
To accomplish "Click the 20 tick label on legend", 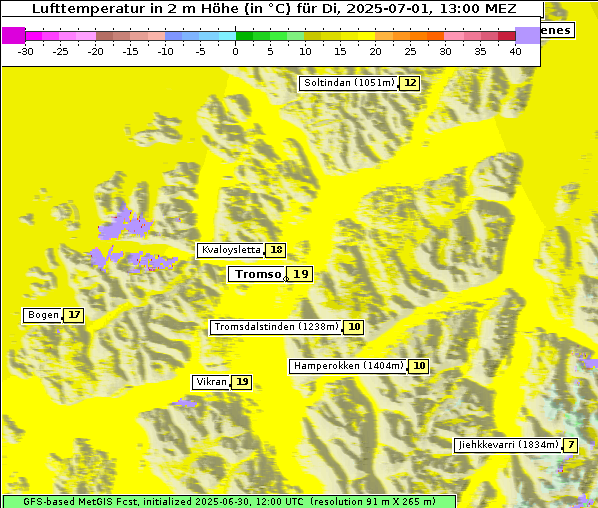I will (375, 52).
